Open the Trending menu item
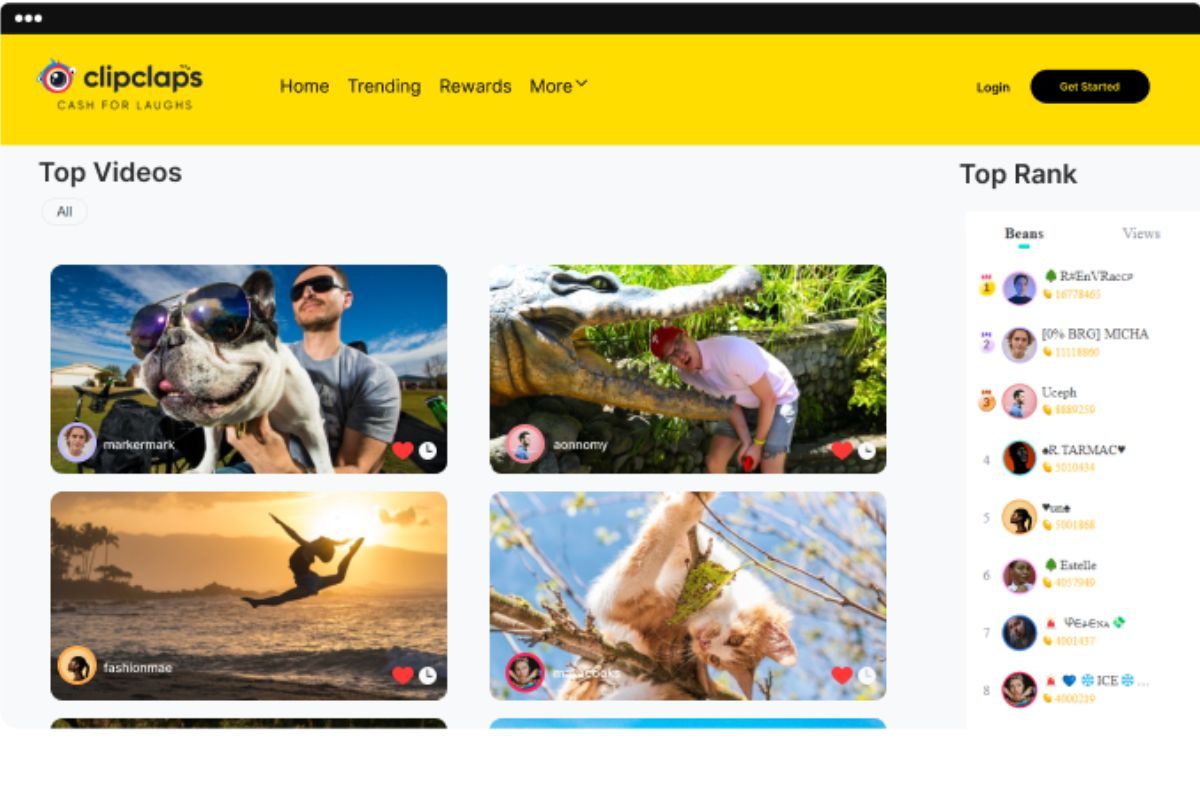 tap(384, 86)
